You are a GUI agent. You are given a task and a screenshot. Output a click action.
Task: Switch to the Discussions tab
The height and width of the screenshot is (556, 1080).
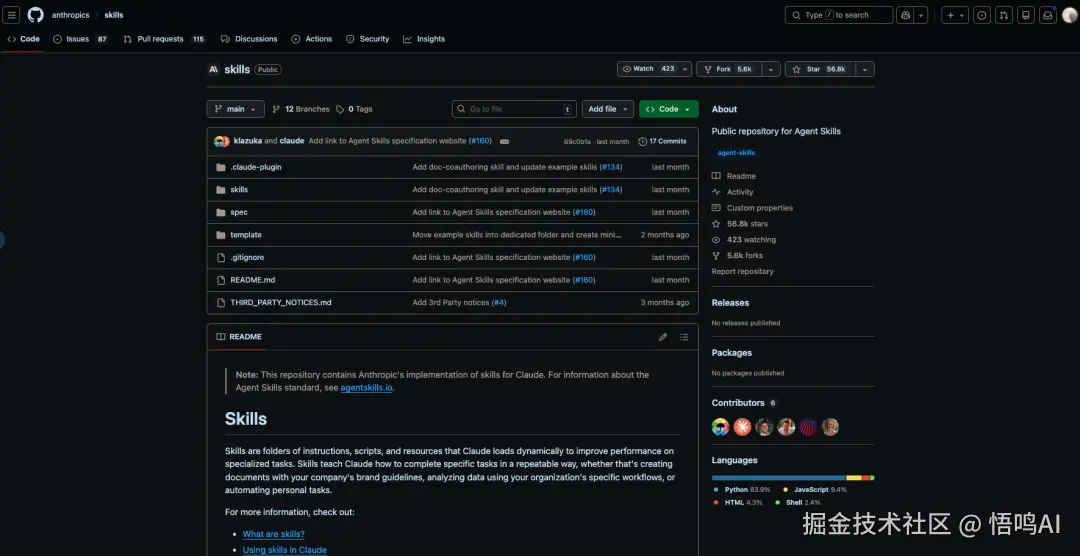[x=249, y=39]
